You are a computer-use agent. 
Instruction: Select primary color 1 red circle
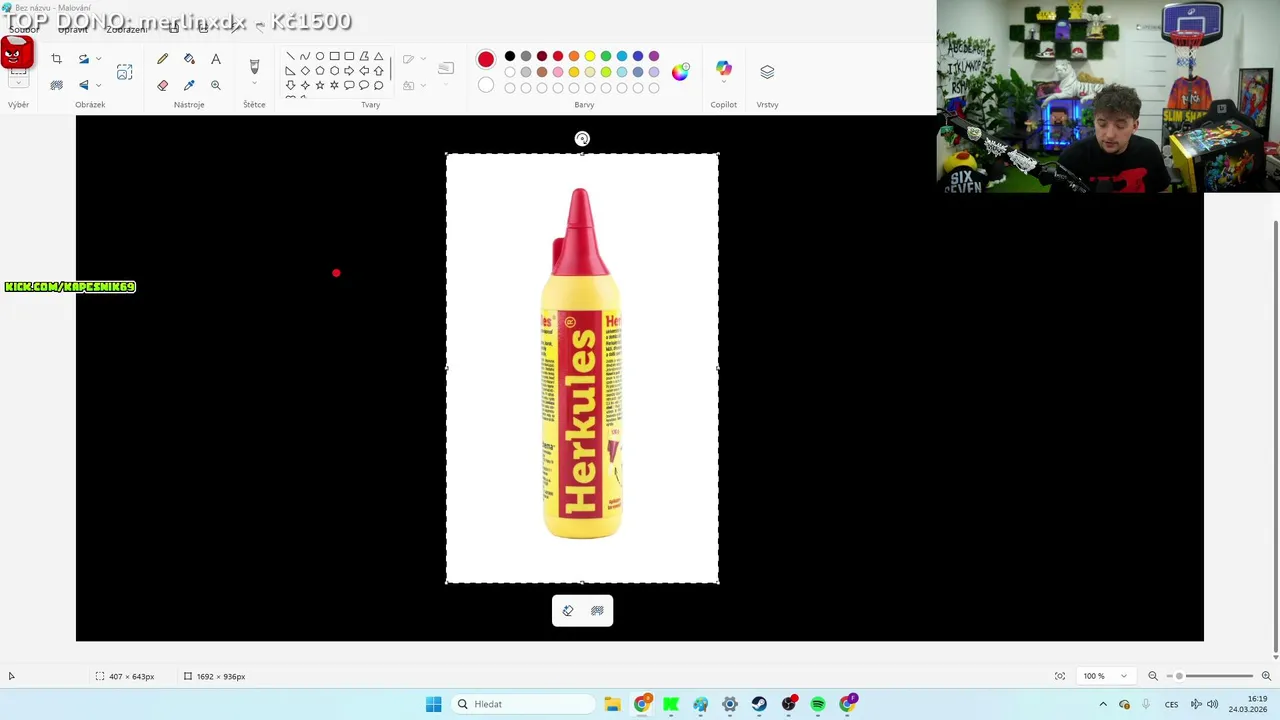click(x=485, y=60)
